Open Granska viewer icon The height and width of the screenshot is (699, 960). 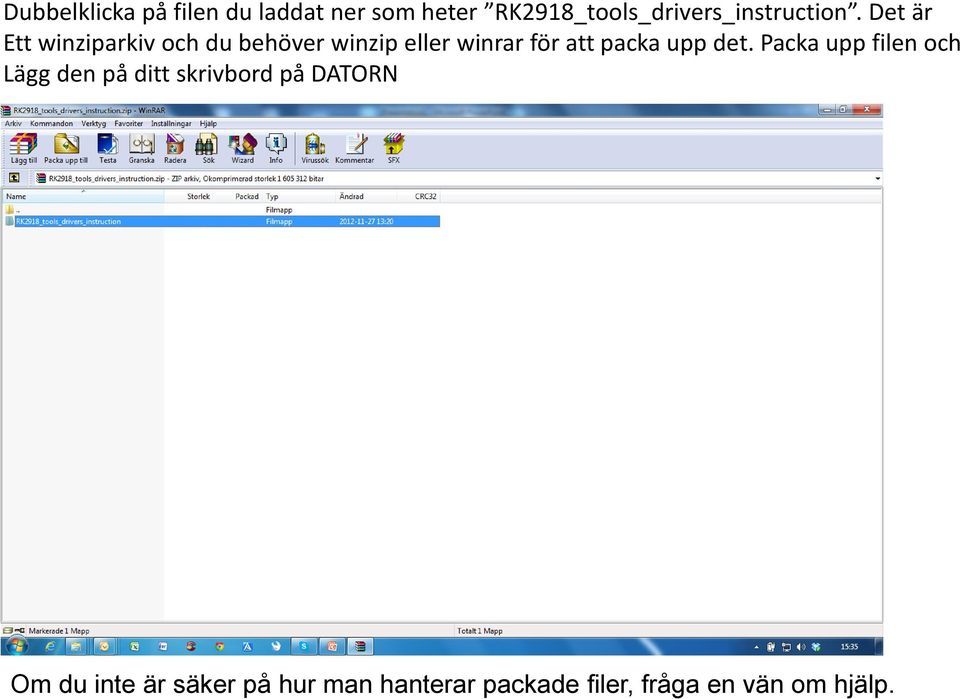141,149
